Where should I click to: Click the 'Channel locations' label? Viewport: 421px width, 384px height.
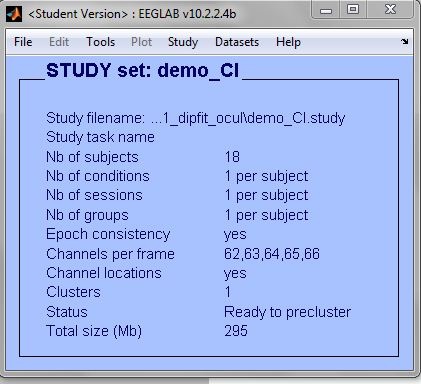click(x=104, y=273)
